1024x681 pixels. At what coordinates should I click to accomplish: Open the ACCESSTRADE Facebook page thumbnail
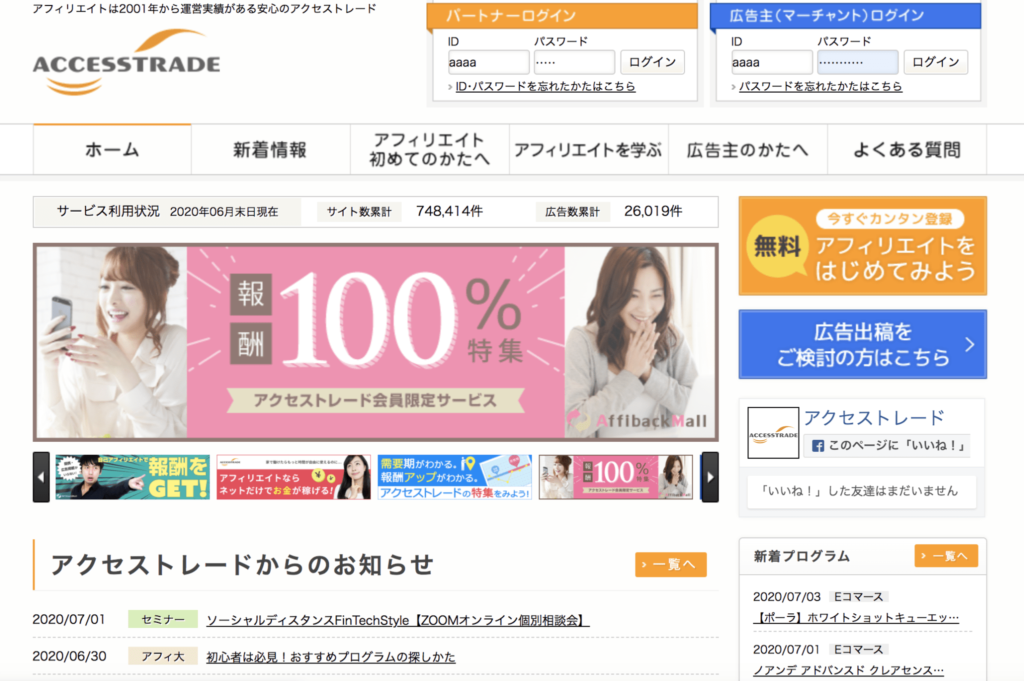click(773, 433)
